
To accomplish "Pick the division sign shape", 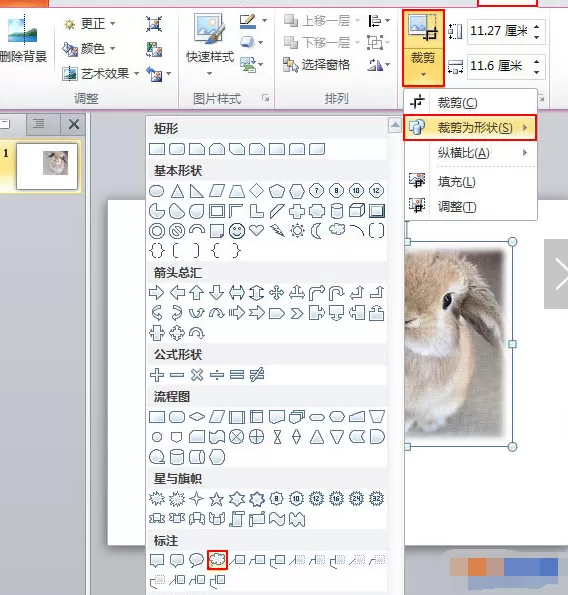I will tap(217, 375).
